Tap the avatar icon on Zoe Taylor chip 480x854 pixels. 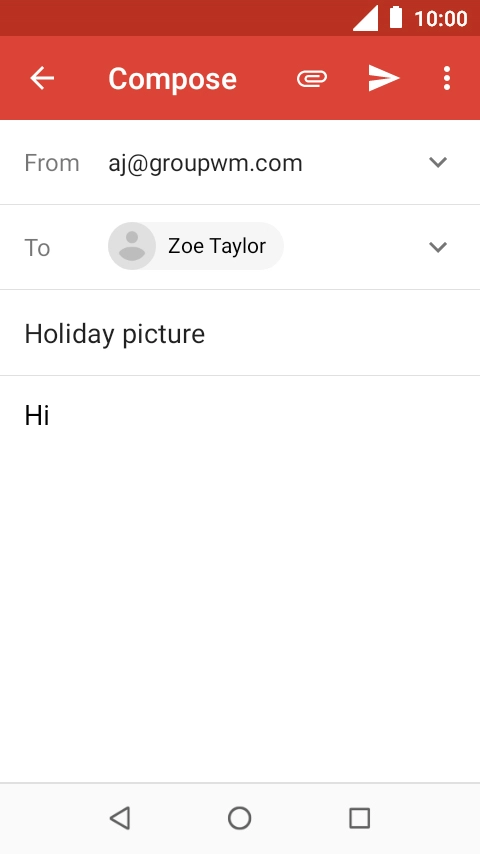(x=132, y=246)
